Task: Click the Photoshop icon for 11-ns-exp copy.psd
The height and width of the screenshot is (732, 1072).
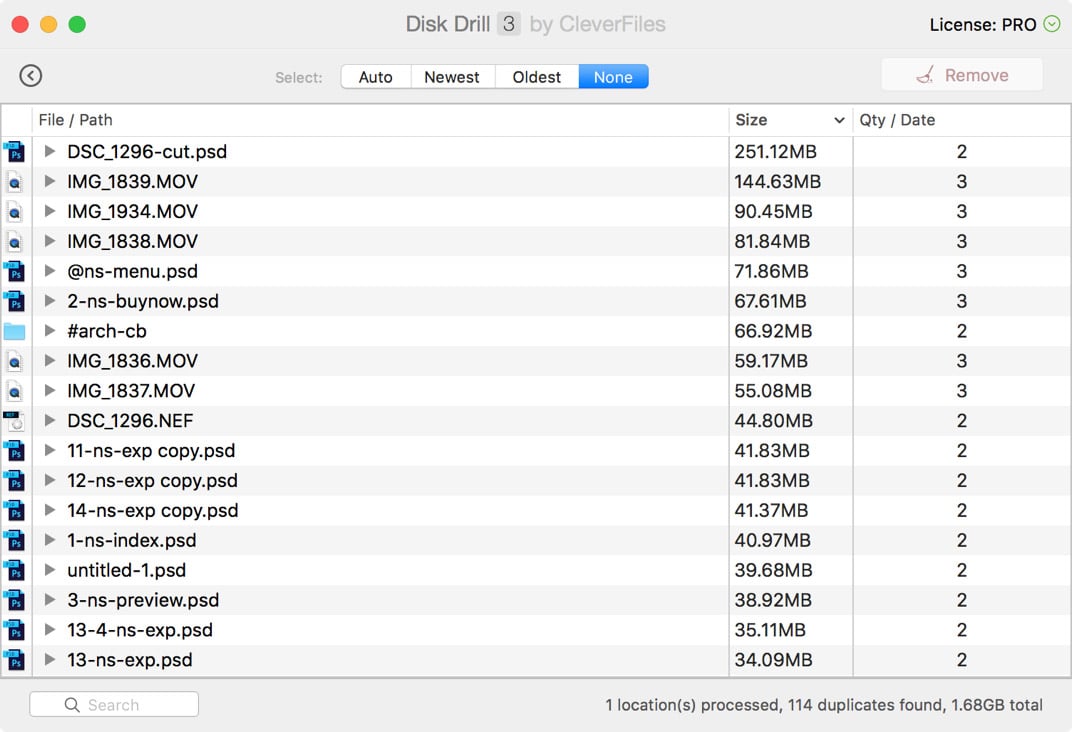Action: coord(15,451)
